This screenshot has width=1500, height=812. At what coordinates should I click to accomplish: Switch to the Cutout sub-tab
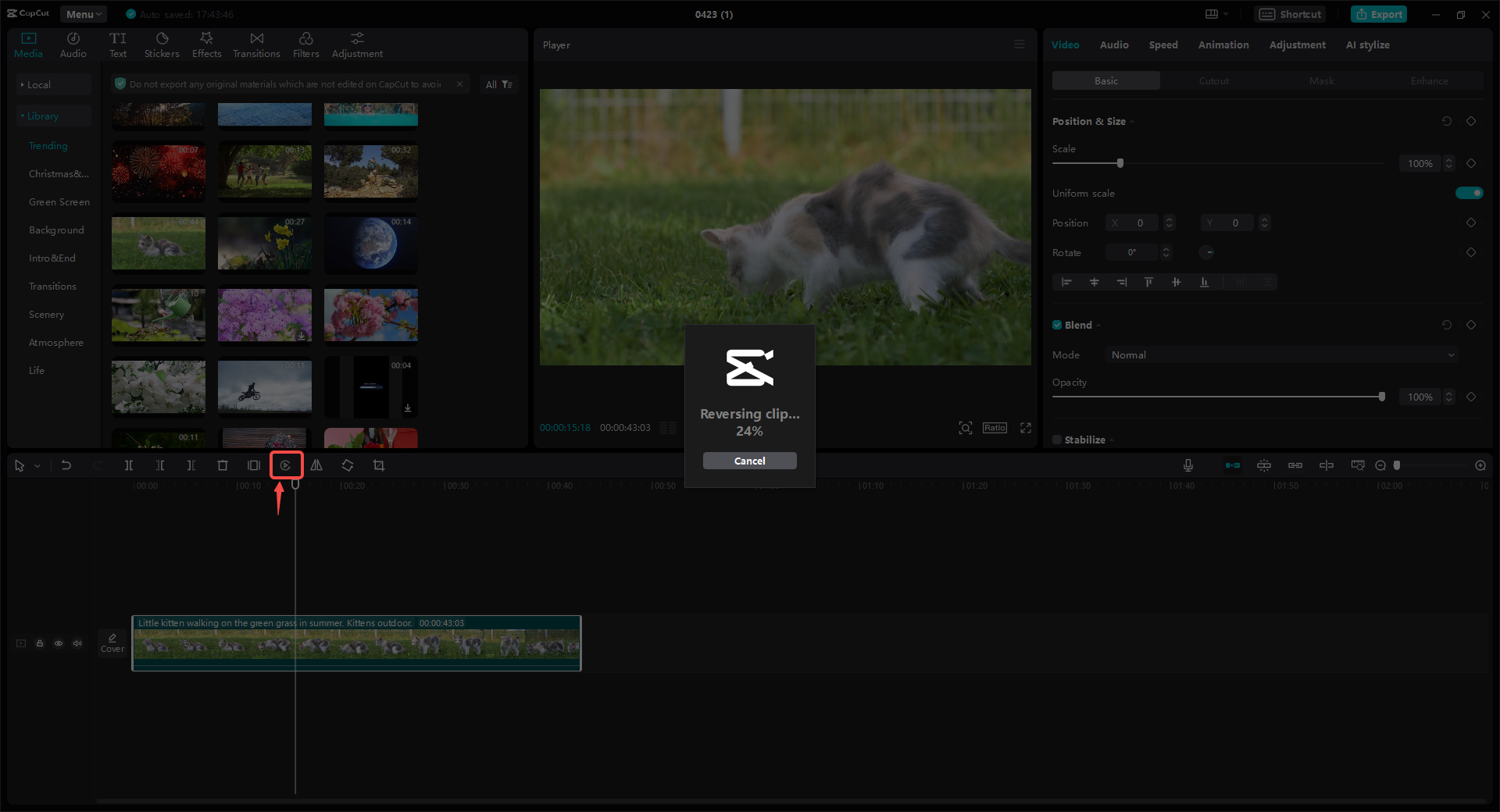(x=1214, y=81)
